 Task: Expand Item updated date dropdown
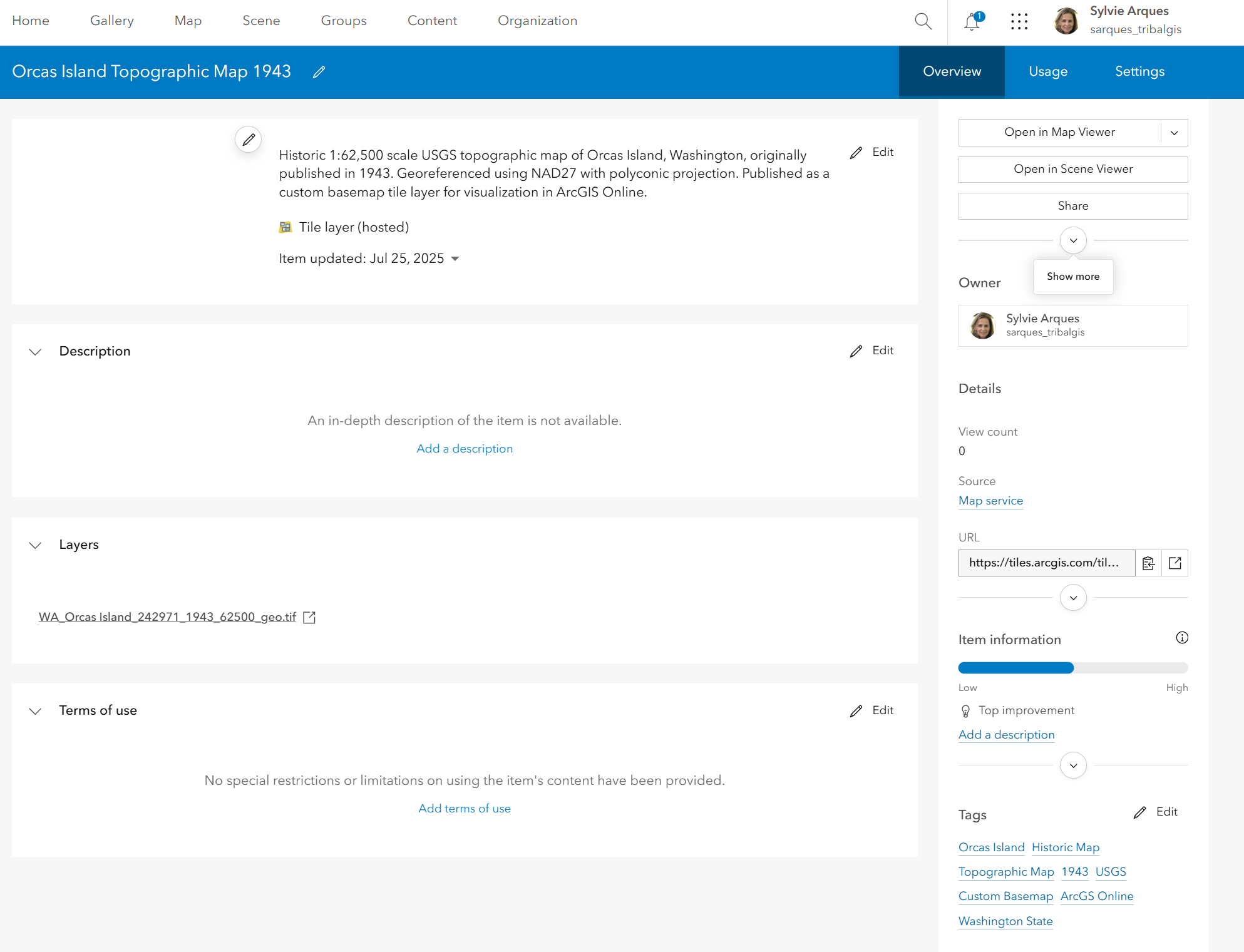455,258
